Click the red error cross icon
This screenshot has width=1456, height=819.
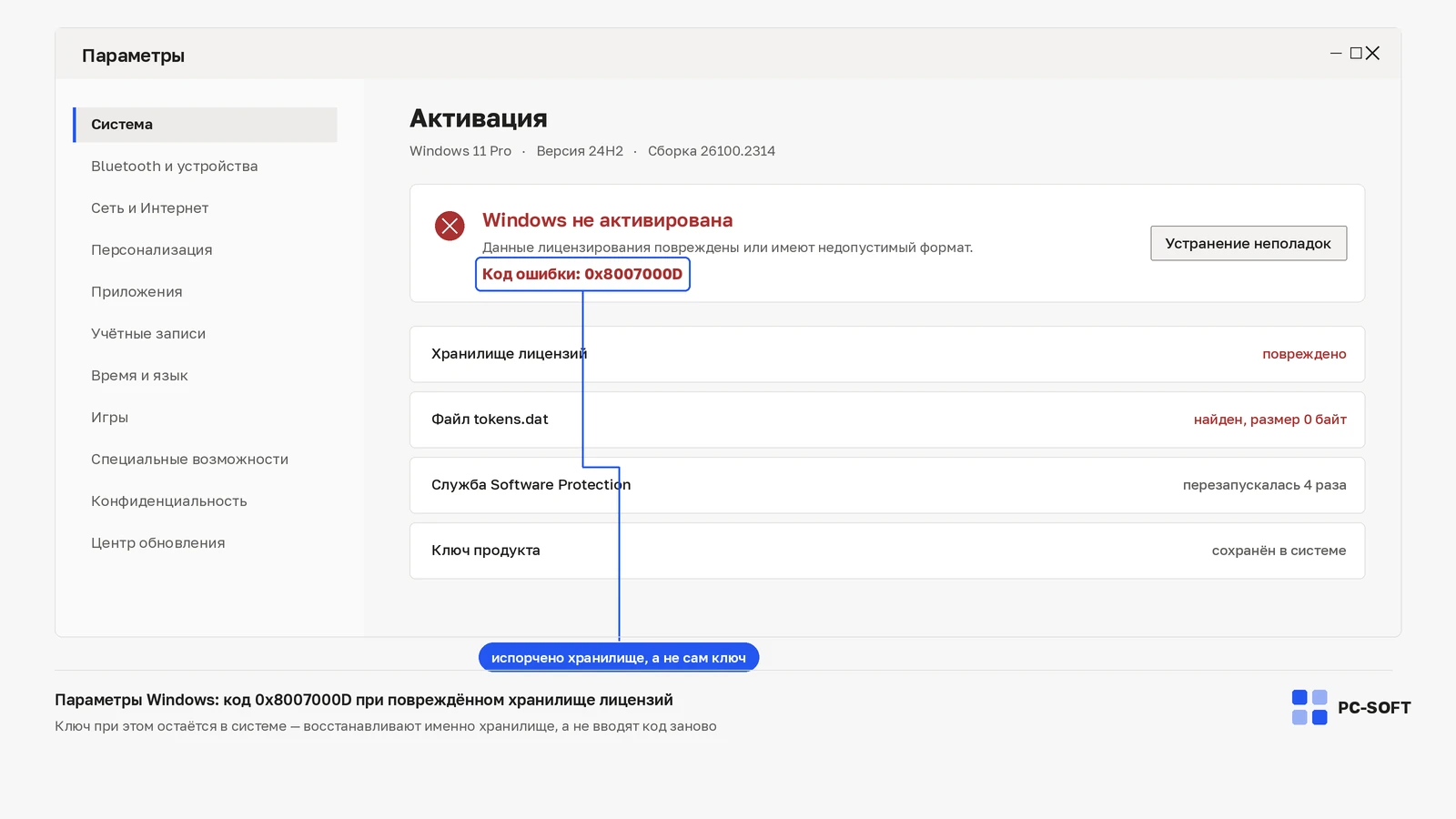click(450, 226)
